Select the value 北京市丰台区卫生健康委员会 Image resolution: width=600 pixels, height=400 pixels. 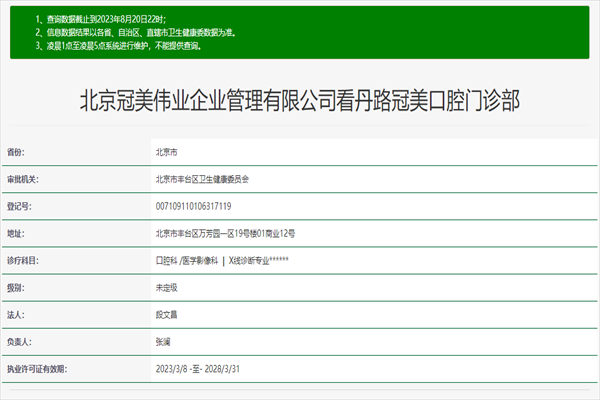coord(202,179)
